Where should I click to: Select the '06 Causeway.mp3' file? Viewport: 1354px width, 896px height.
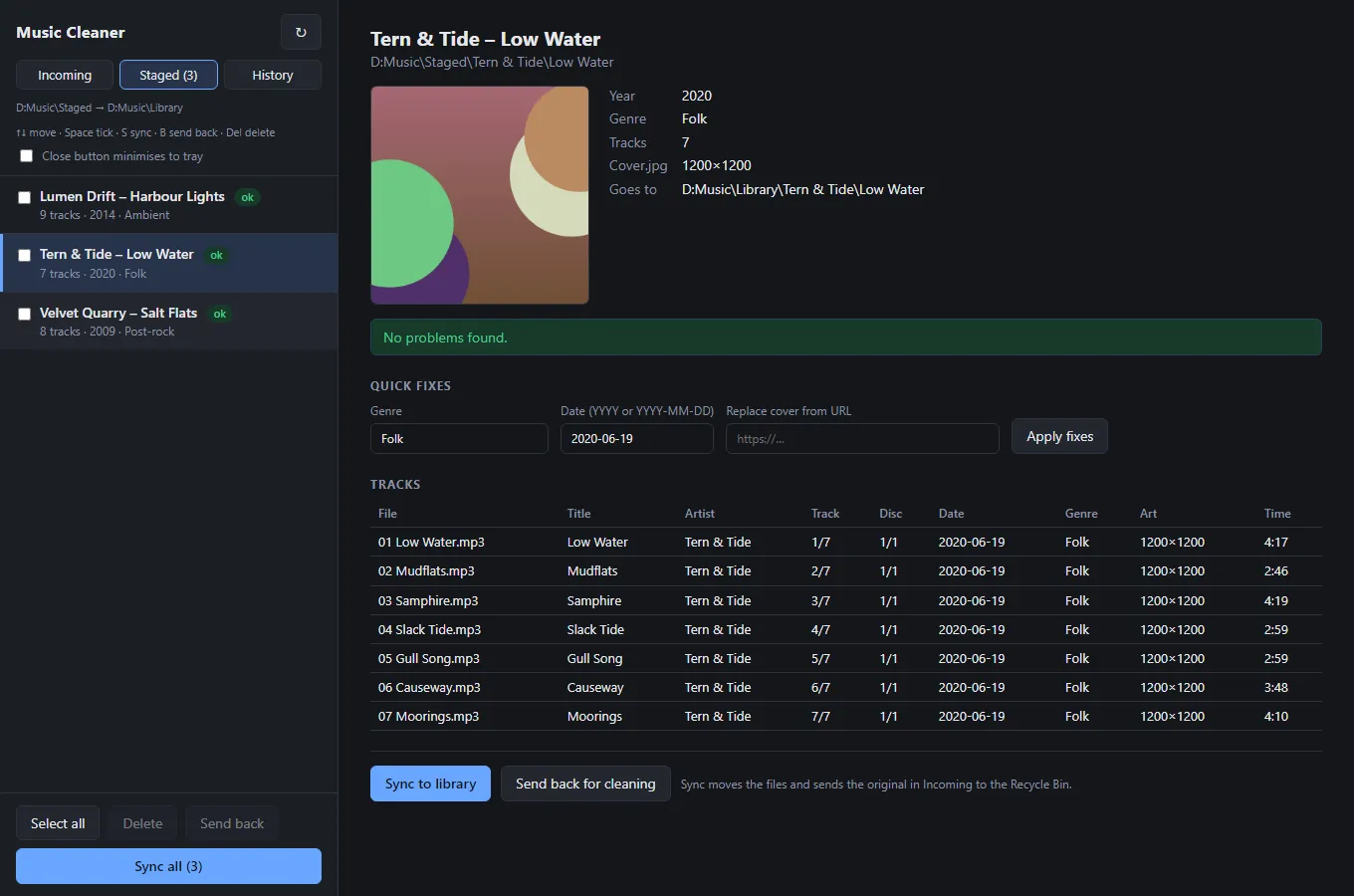(429, 688)
